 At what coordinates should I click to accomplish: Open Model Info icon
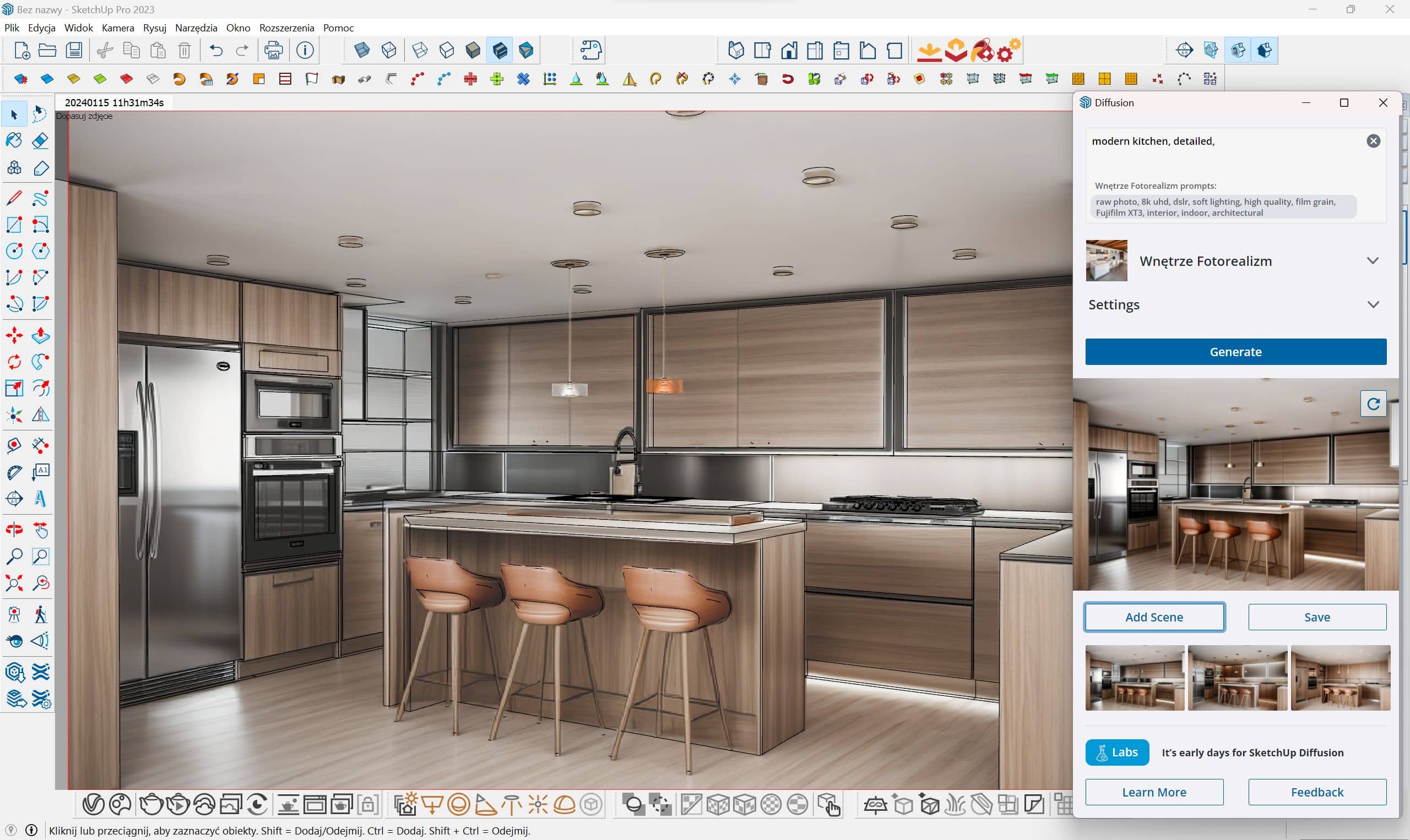tap(305, 51)
